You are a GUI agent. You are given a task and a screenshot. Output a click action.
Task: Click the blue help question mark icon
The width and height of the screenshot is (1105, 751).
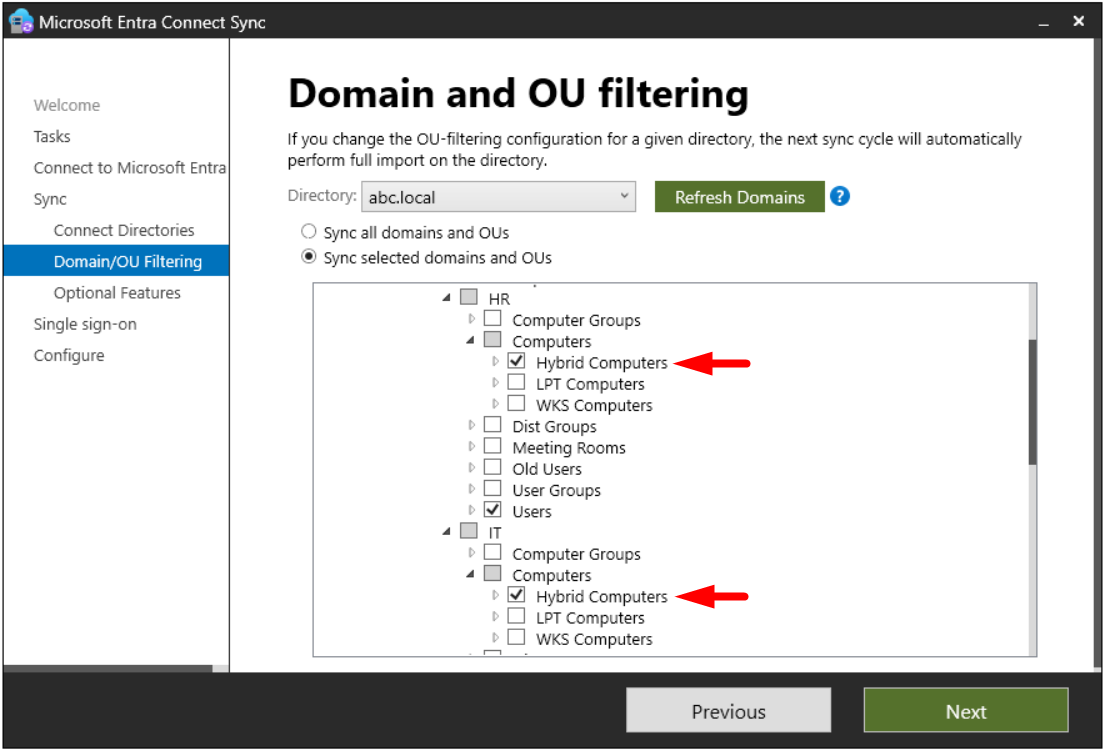tap(839, 197)
